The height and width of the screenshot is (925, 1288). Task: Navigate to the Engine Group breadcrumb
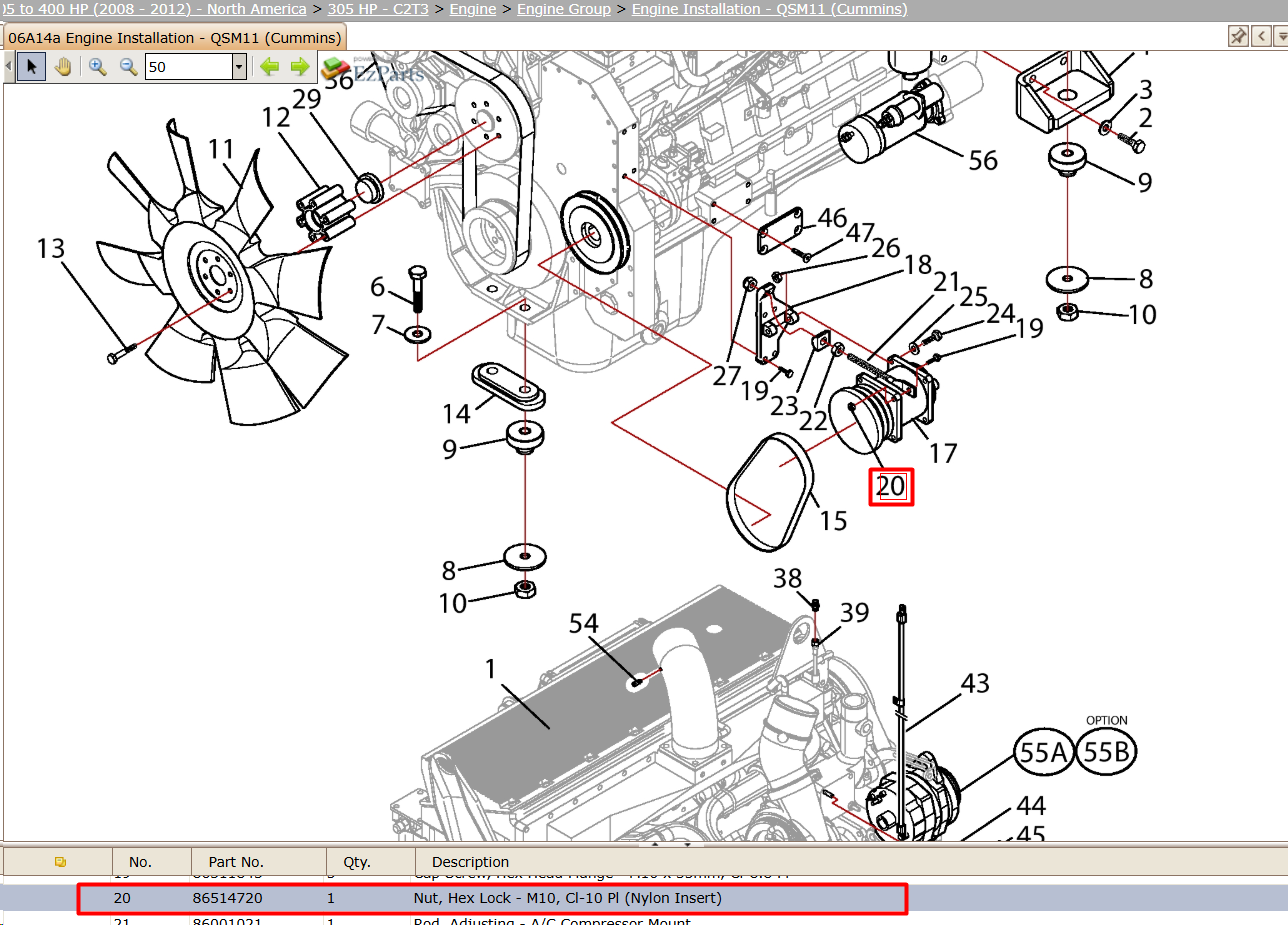coord(564,9)
